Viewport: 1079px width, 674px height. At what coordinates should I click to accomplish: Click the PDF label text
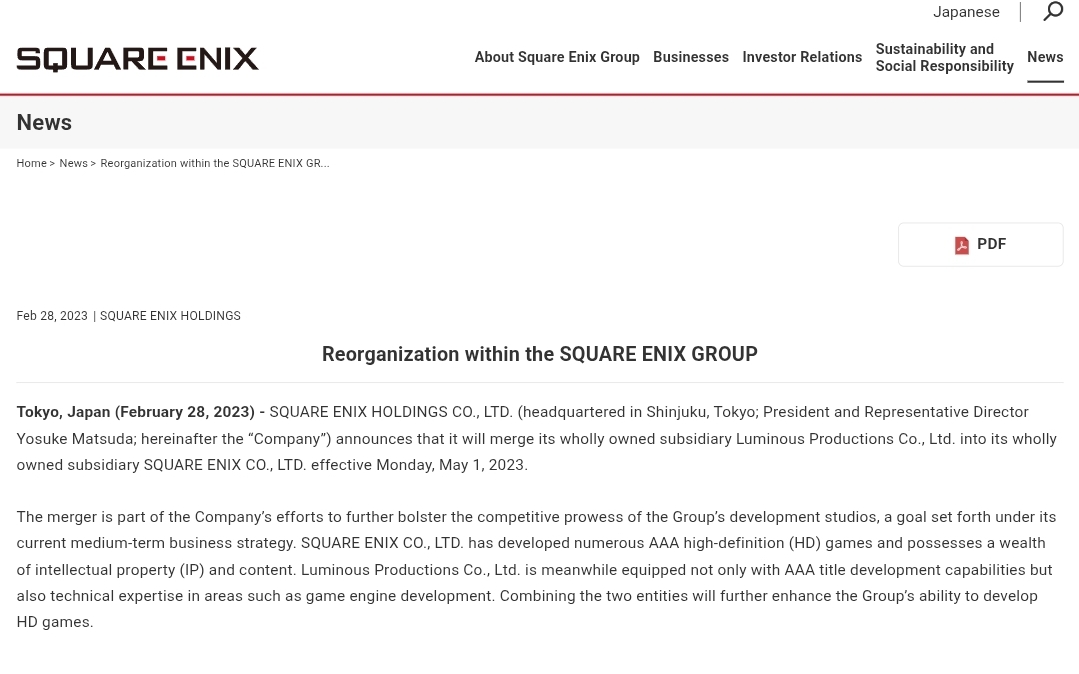click(992, 244)
